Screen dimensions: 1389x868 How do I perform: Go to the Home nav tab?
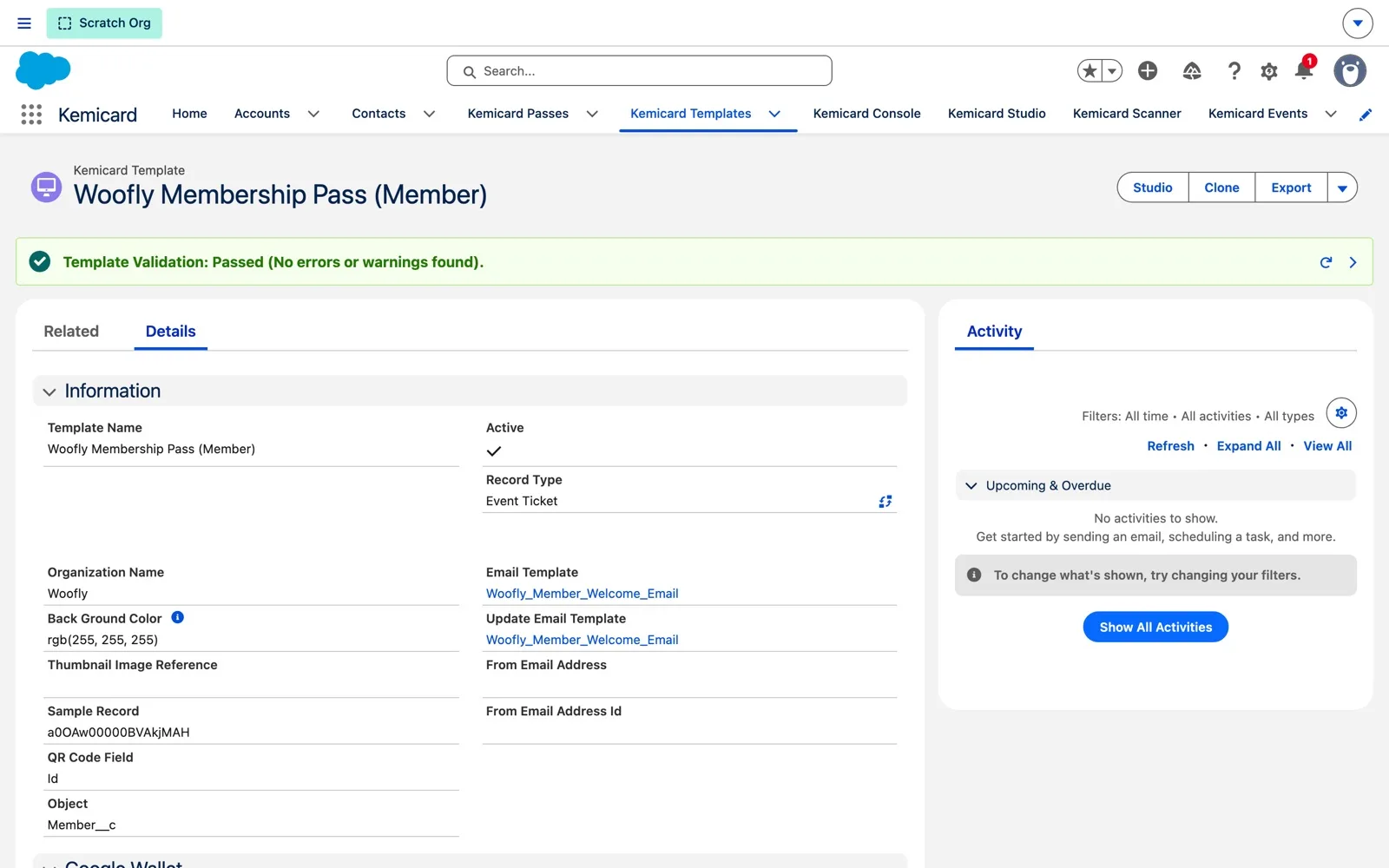click(x=189, y=114)
